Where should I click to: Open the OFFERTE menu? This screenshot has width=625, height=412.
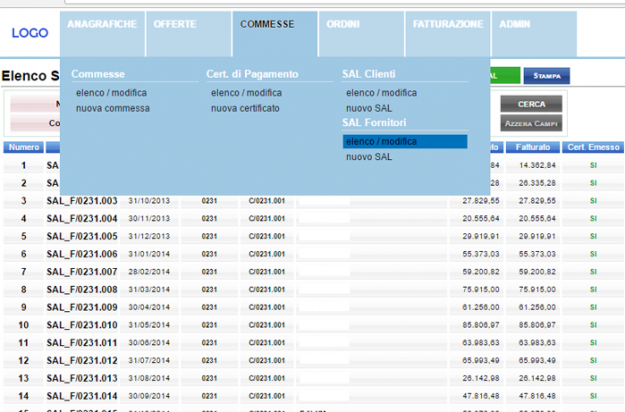[x=175, y=24]
